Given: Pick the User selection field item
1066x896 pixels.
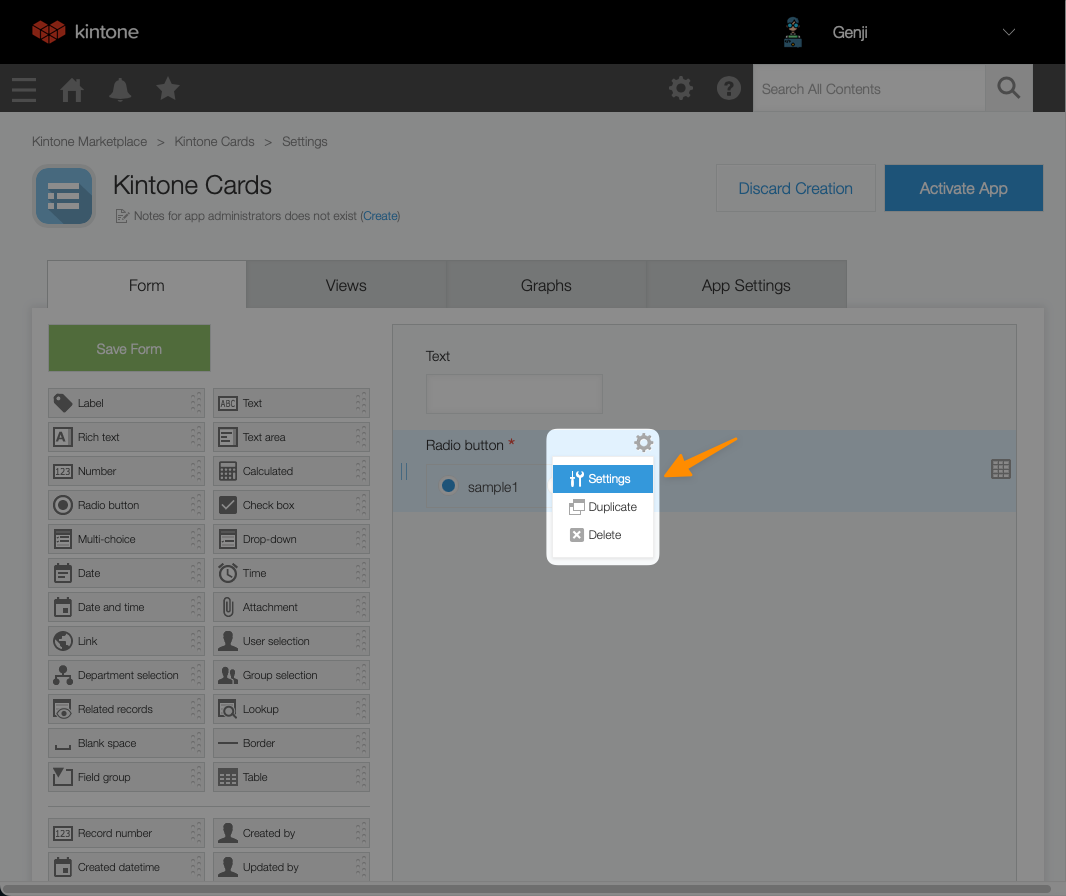Looking at the screenshot, I should 291,641.
